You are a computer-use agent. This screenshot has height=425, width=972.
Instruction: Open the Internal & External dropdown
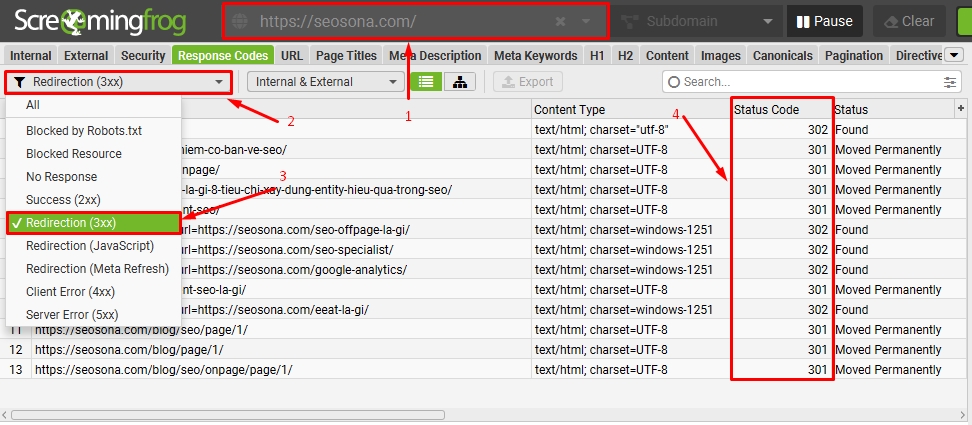coord(325,82)
